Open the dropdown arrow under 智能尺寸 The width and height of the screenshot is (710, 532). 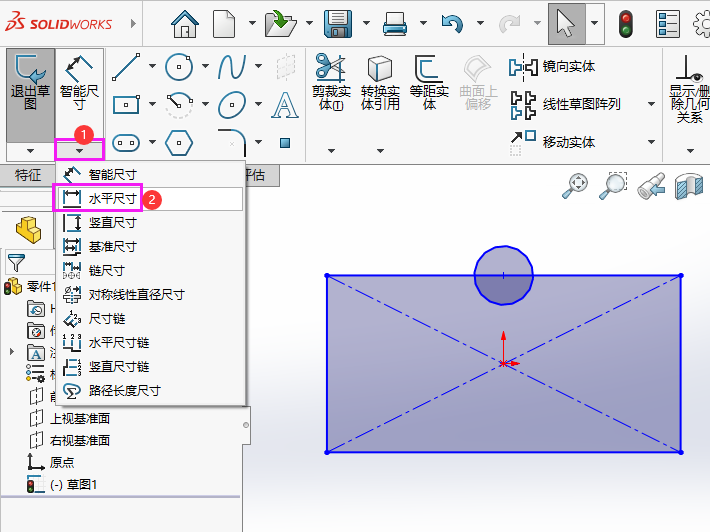tap(79, 150)
